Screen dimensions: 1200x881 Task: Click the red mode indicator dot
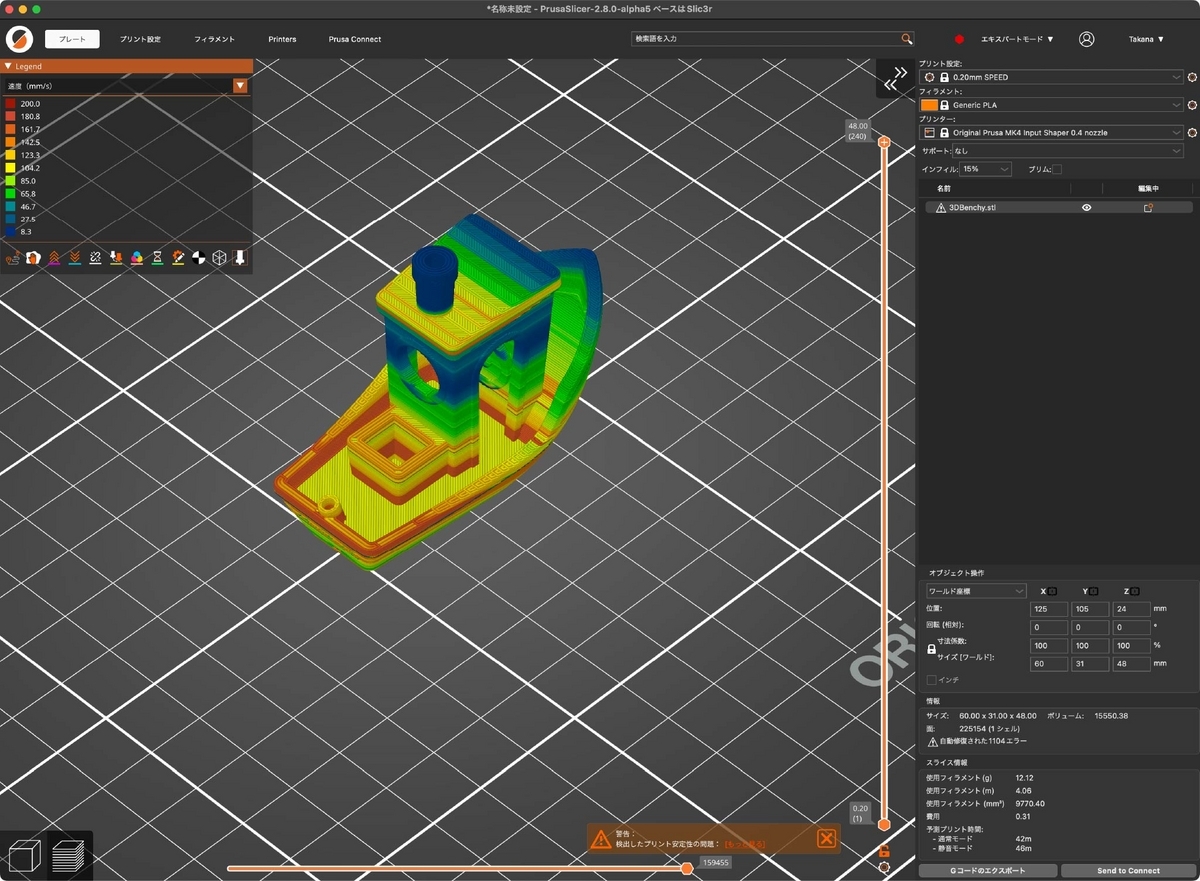pyautogui.click(x=959, y=39)
